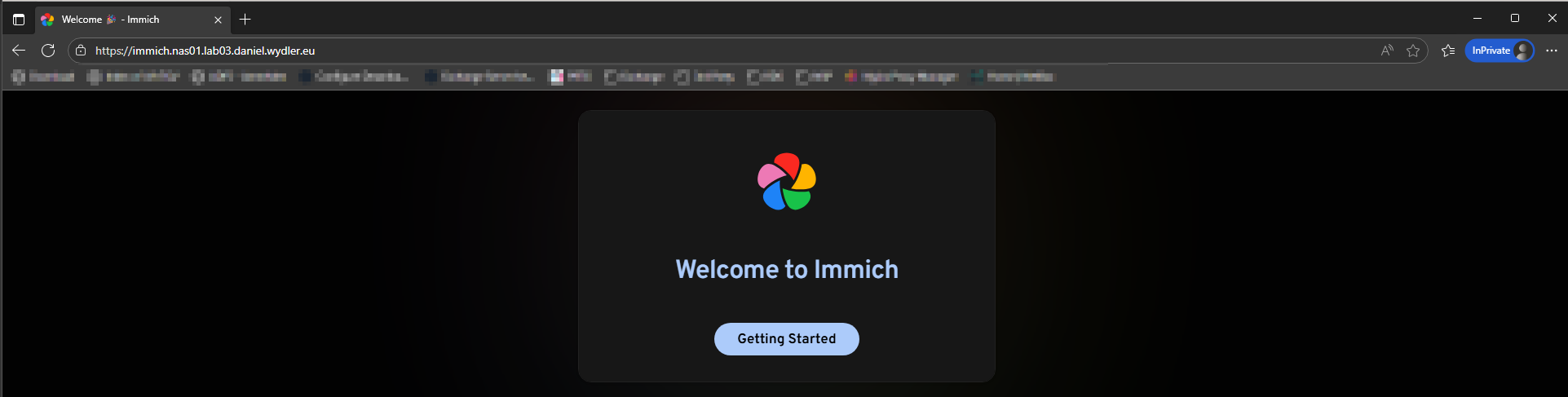1568x397 pixels.
Task: Click the Welcome to Immich heading
Action: coord(786,269)
